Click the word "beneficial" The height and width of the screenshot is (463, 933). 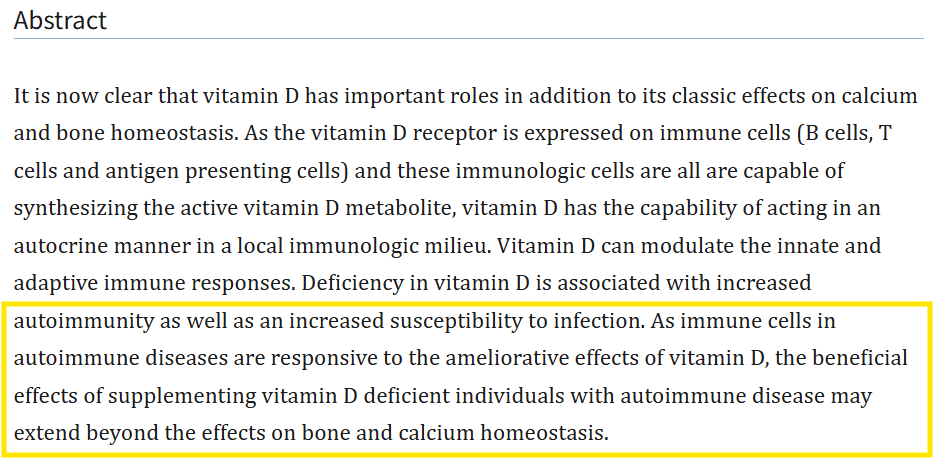pyautogui.click(x=857, y=358)
